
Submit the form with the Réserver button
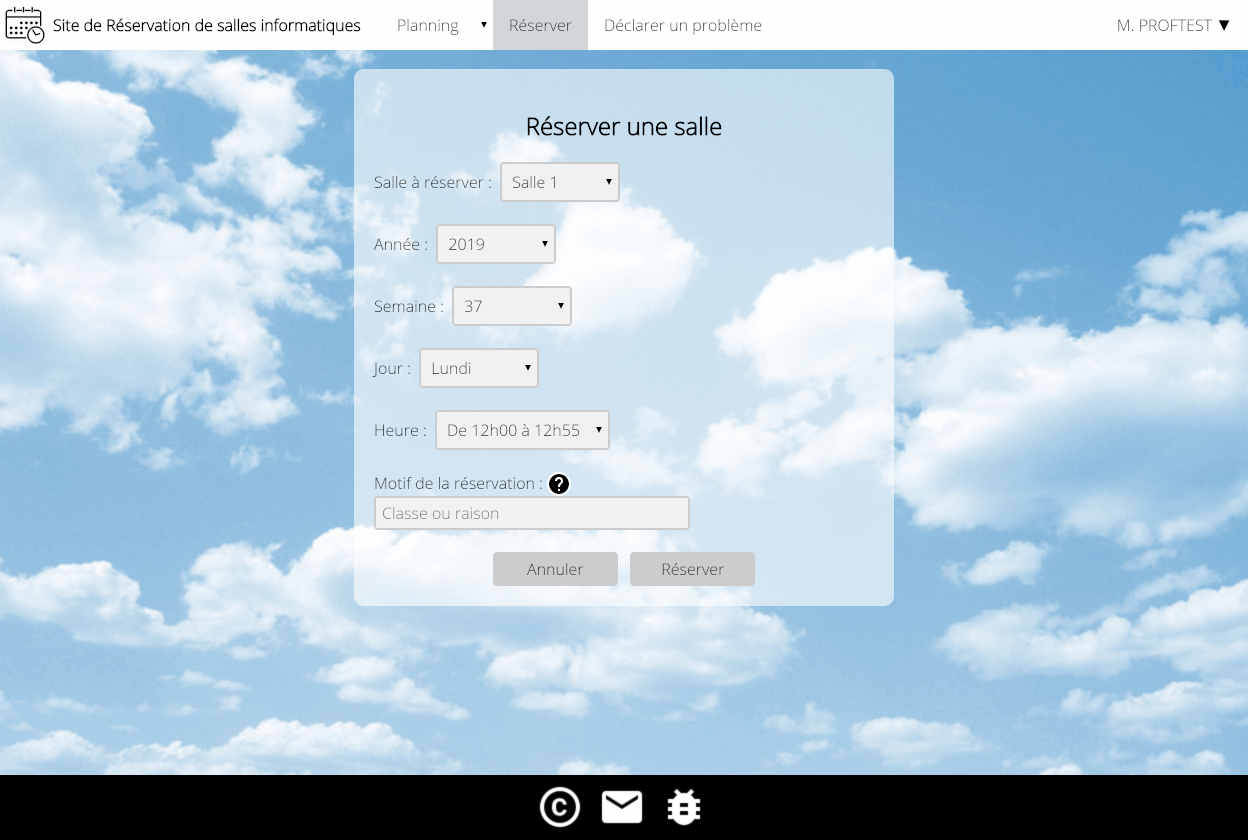click(692, 569)
